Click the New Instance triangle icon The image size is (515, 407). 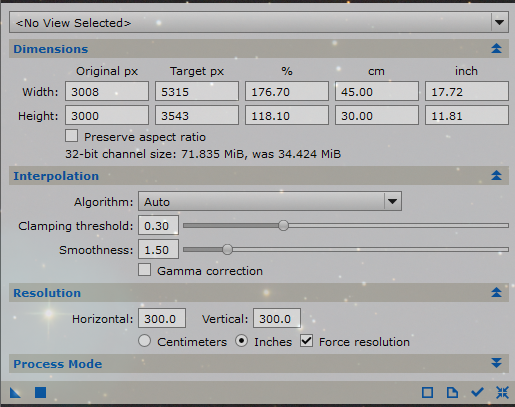pyautogui.click(x=15, y=392)
